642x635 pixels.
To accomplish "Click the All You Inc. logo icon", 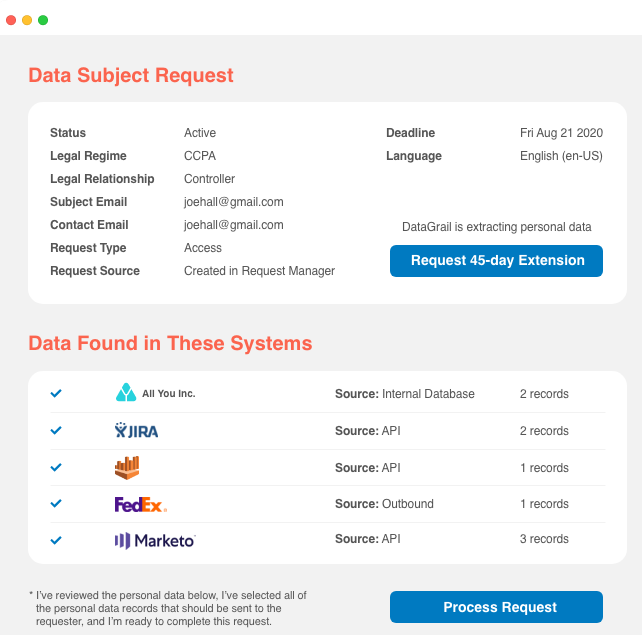I will pyautogui.click(x=126, y=393).
